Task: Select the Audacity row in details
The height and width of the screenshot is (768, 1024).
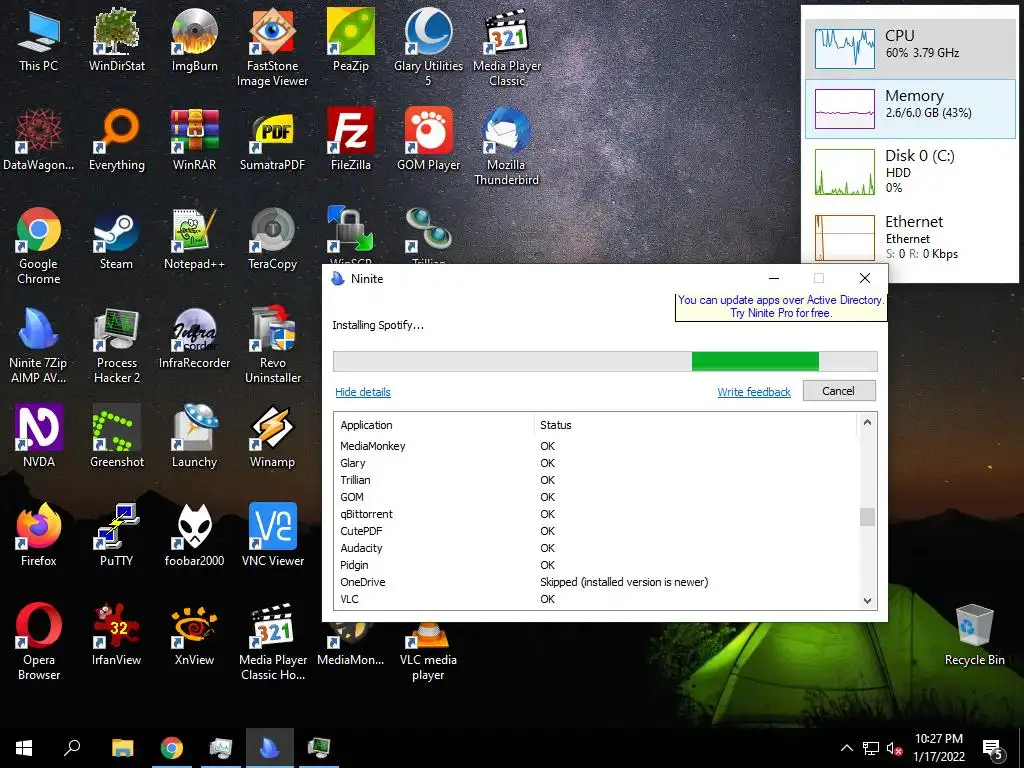Action: click(597, 548)
